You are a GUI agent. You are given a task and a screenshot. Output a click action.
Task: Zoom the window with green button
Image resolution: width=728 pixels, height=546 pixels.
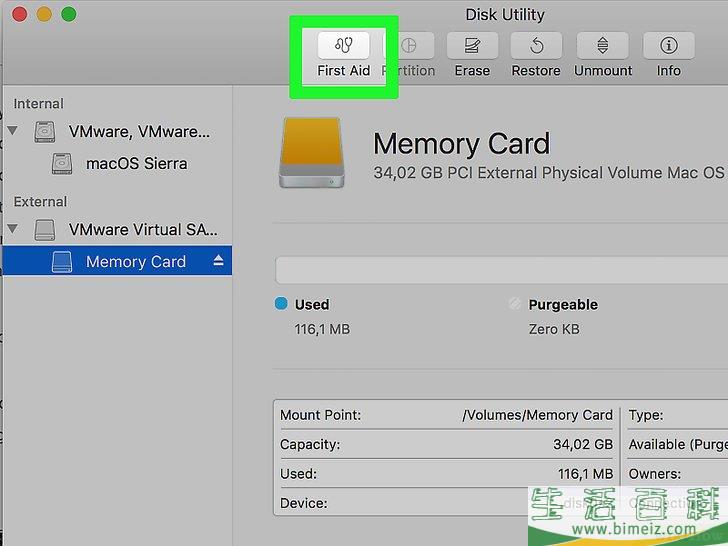[x=69, y=14]
